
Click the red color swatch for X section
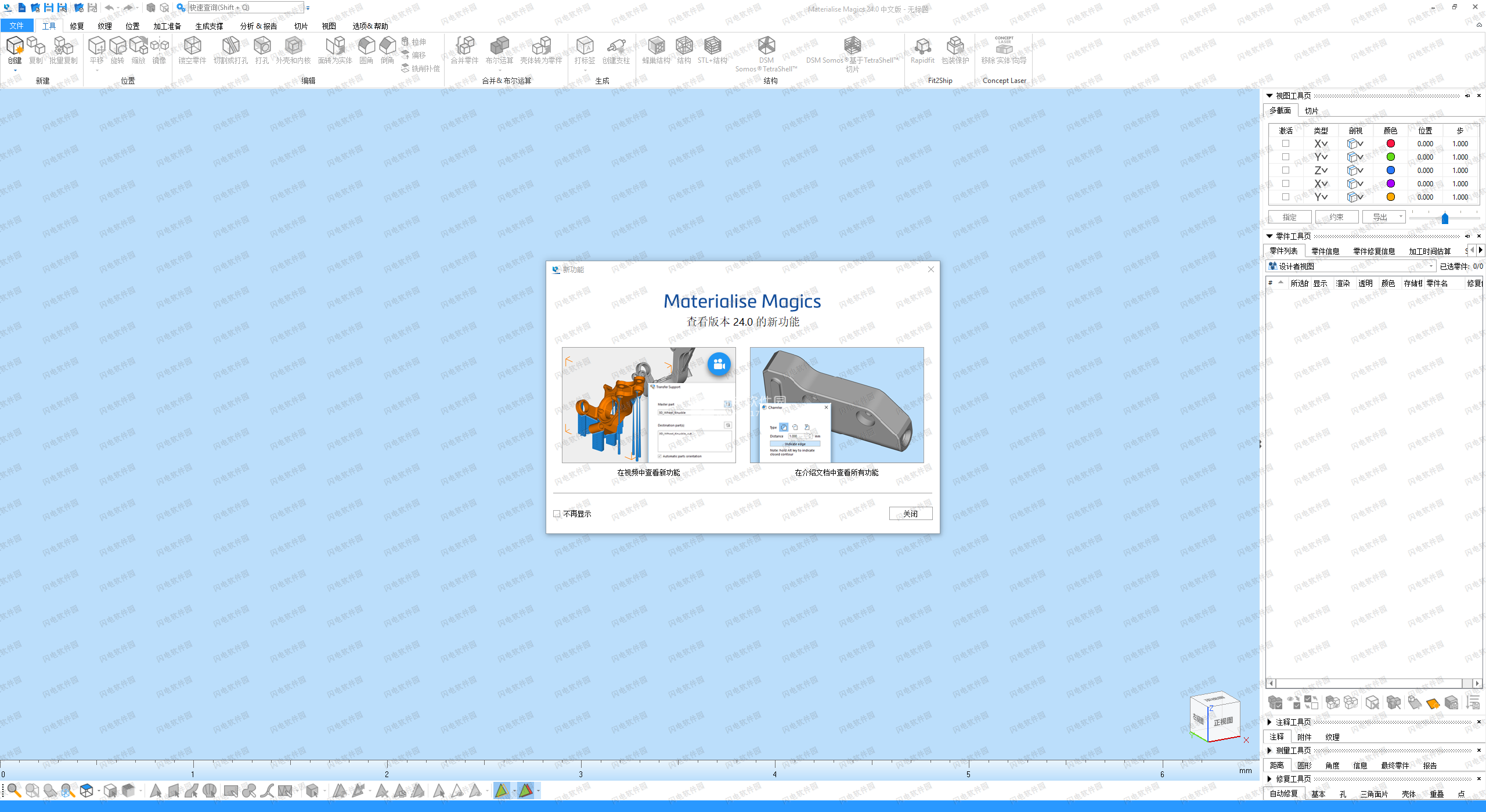pyautogui.click(x=1390, y=143)
